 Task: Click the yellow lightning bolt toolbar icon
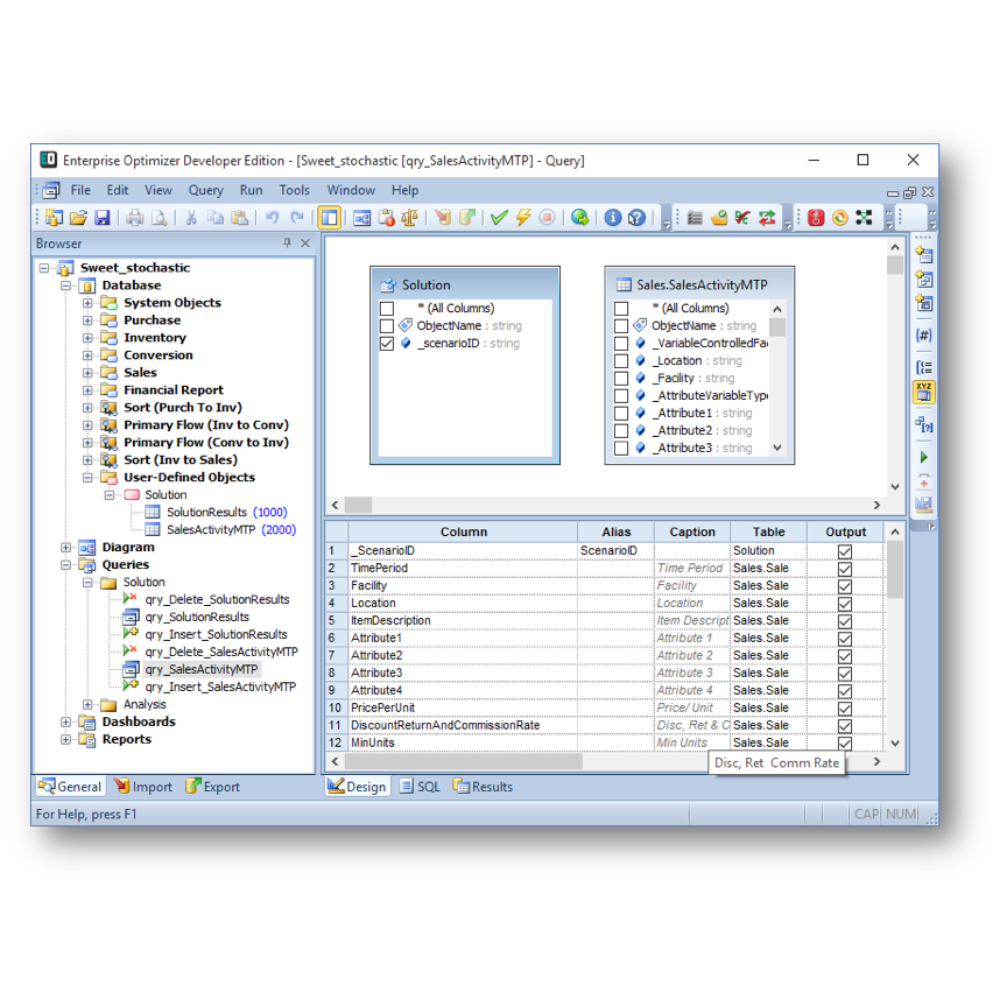522,217
